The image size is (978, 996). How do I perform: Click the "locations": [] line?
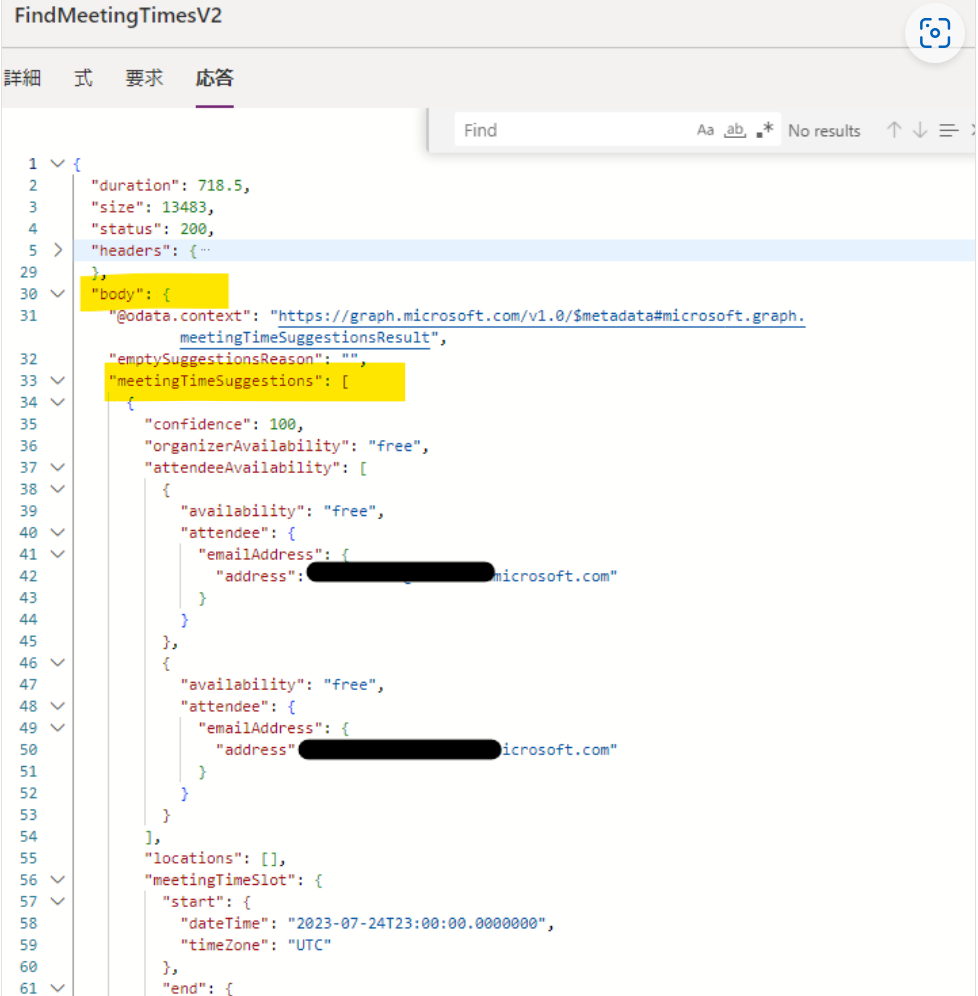tap(215, 858)
